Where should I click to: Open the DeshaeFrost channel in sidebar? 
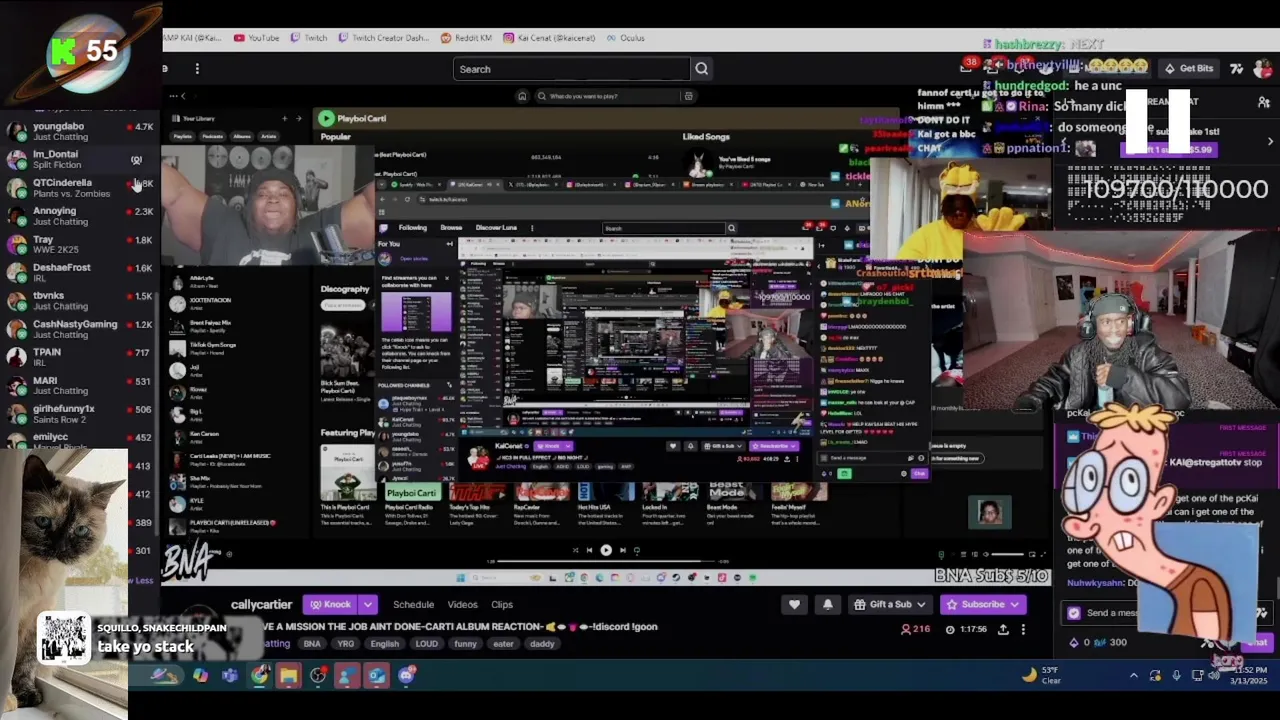pyautogui.click(x=80, y=272)
